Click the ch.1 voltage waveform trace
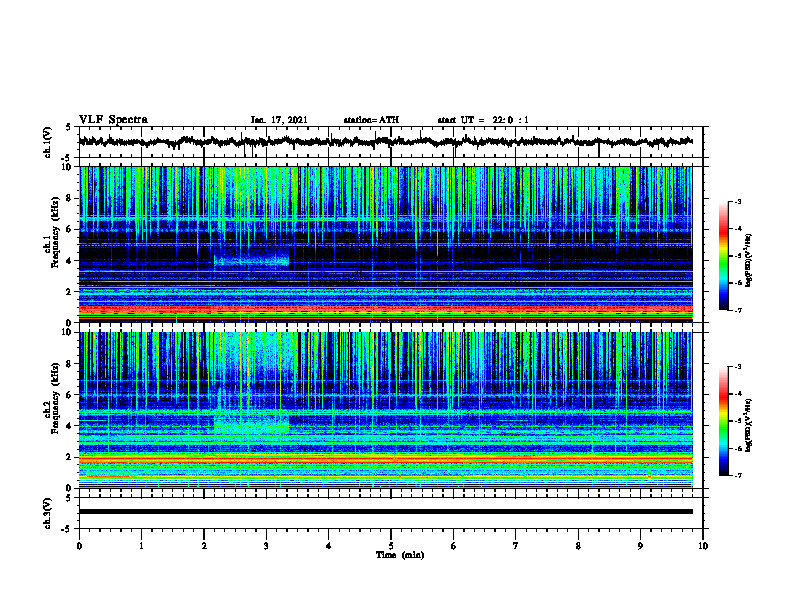 tap(385, 142)
